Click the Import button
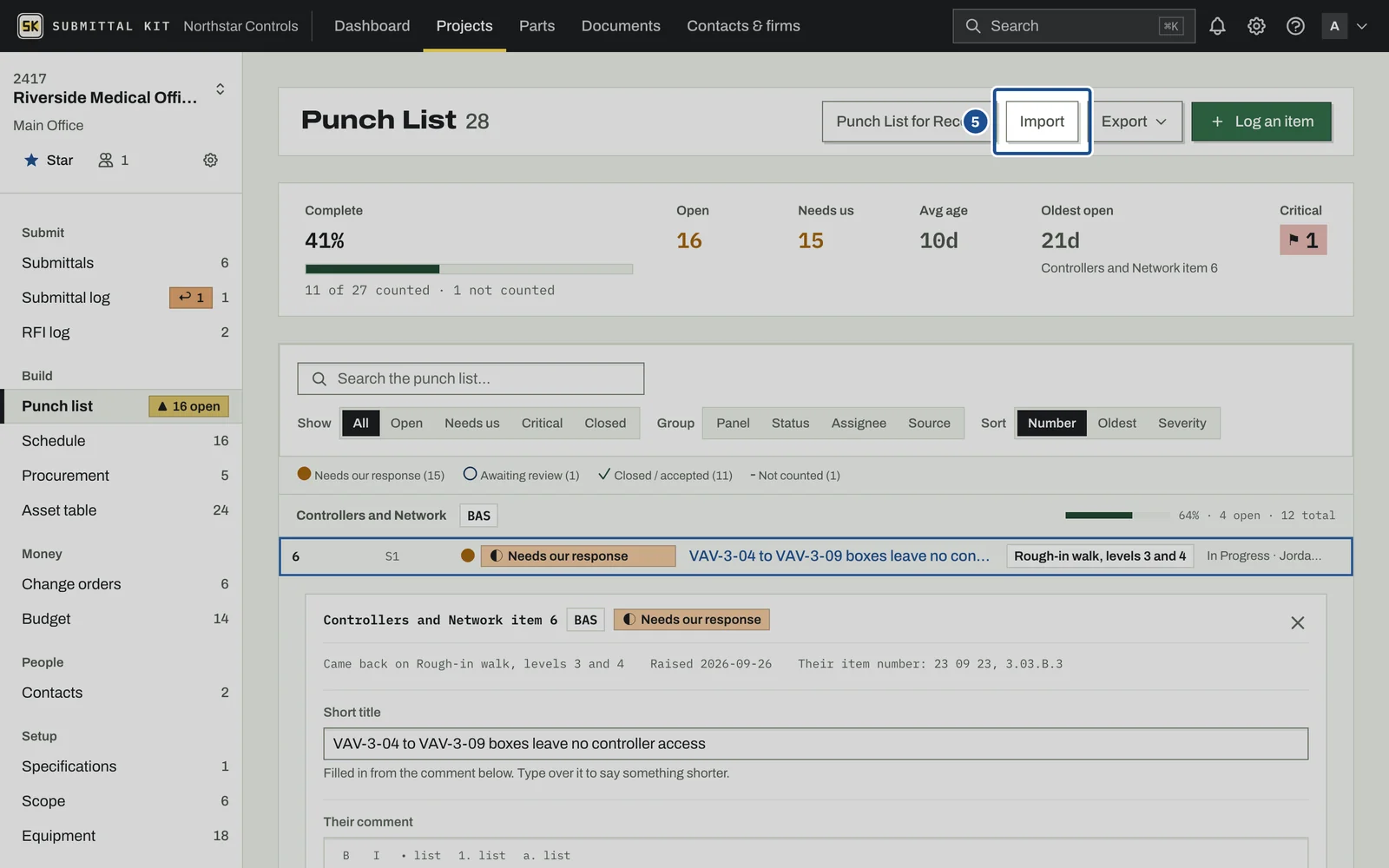Image resolution: width=1389 pixels, height=868 pixels. (x=1042, y=122)
